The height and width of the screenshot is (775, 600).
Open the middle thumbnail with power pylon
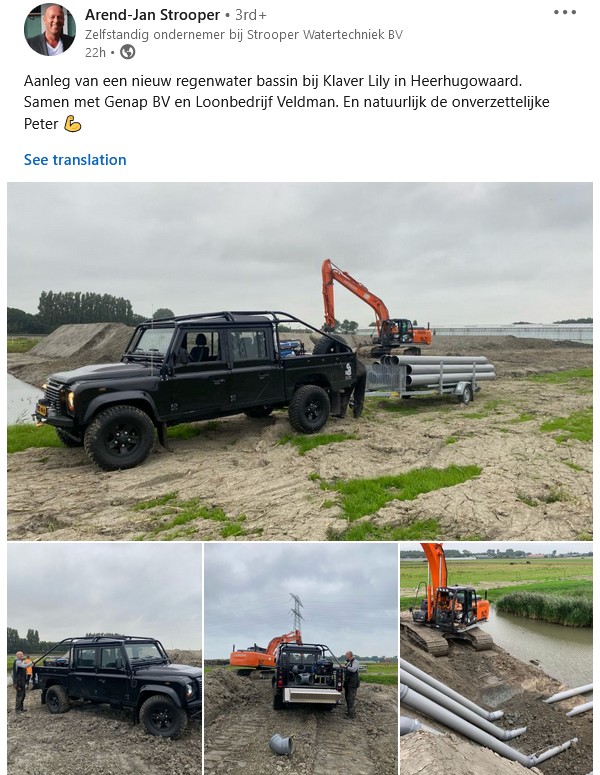coord(301,659)
